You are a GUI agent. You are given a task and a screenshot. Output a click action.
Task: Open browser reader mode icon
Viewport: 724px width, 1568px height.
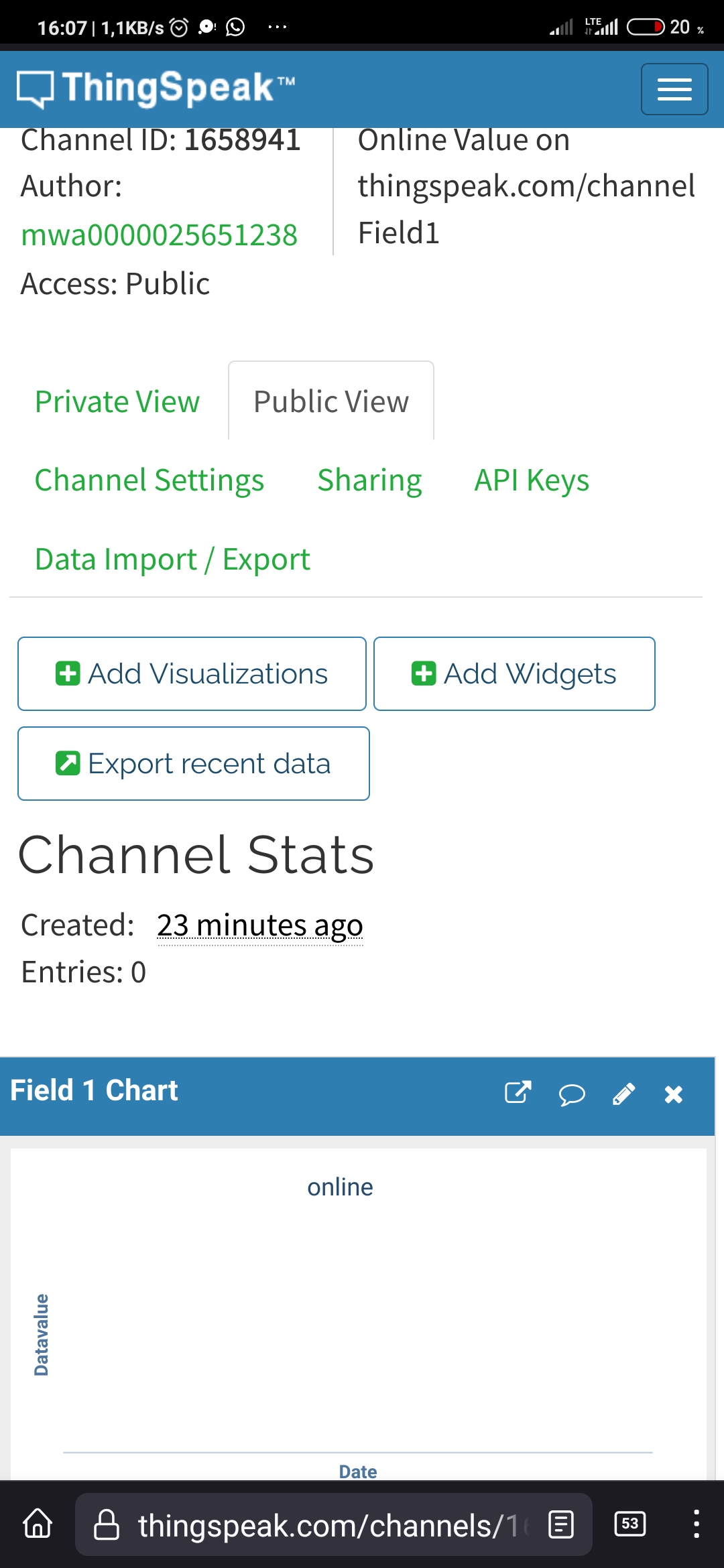[x=560, y=1524]
